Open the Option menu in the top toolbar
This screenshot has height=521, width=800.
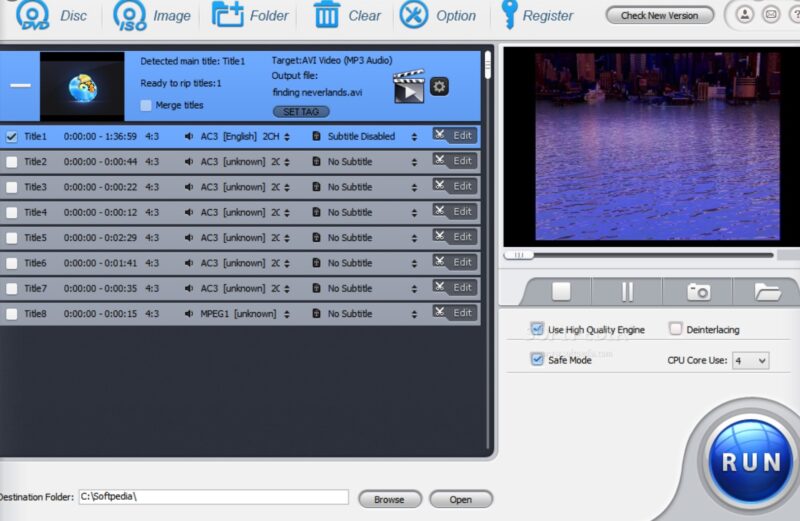(x=438, y=15)
